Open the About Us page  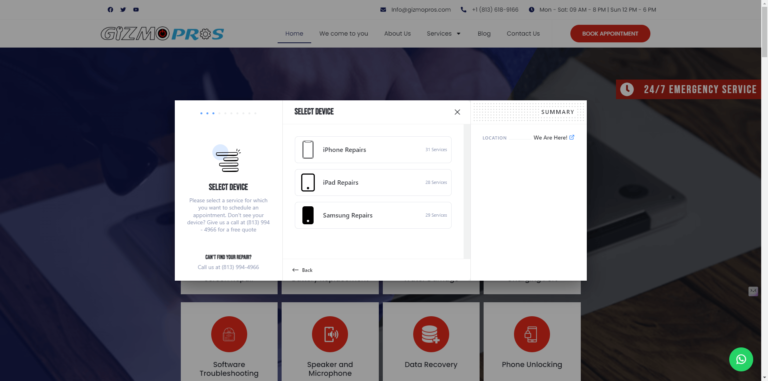tap(397, 34)
